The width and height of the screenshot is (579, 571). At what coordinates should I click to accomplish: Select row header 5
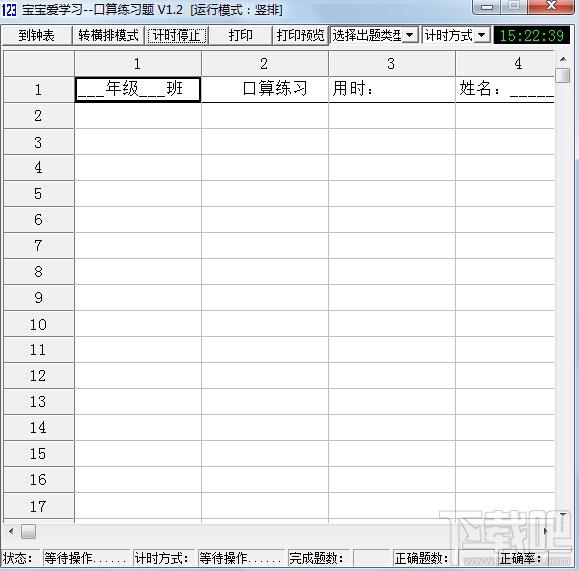coord(38,194)
